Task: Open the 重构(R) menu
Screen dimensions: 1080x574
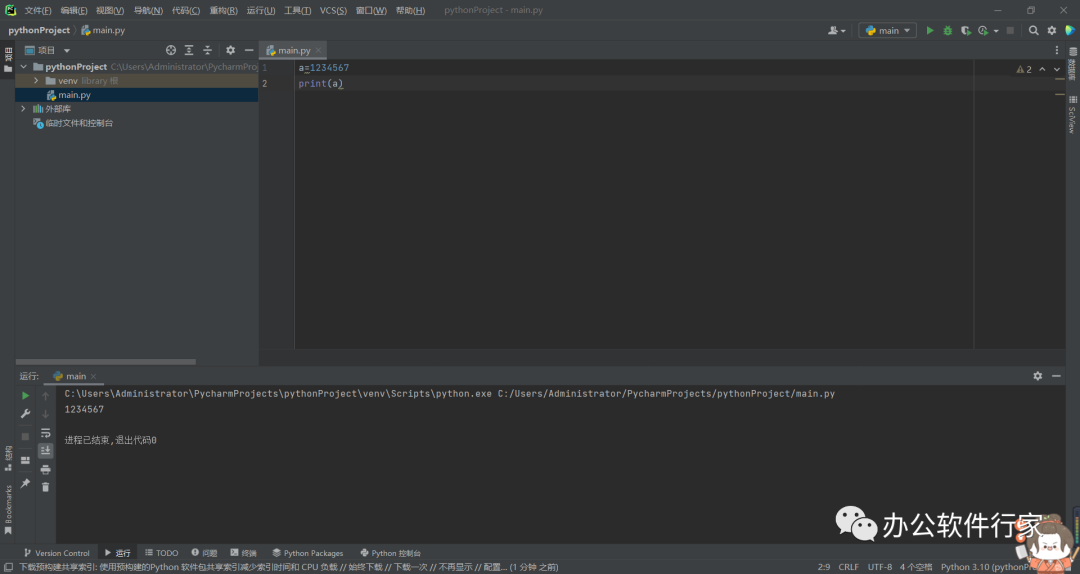Action: (223, 10)
